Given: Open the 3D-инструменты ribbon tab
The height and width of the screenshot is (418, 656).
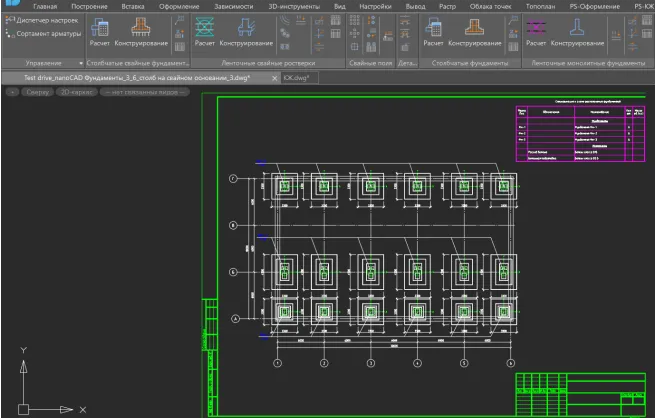Looking at the screenshot, I should coord(293,6).
